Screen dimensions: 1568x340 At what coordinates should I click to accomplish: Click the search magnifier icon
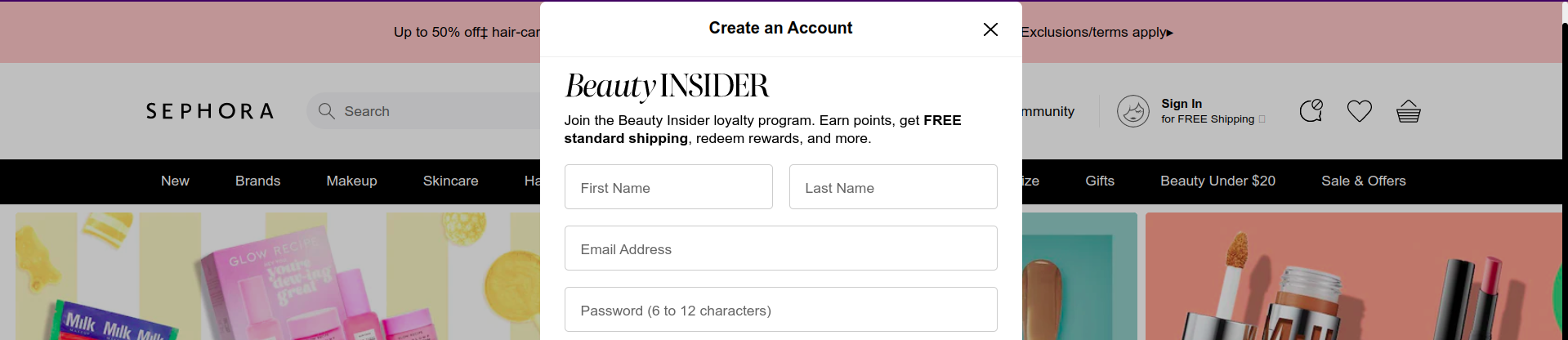tap(327, 111)
